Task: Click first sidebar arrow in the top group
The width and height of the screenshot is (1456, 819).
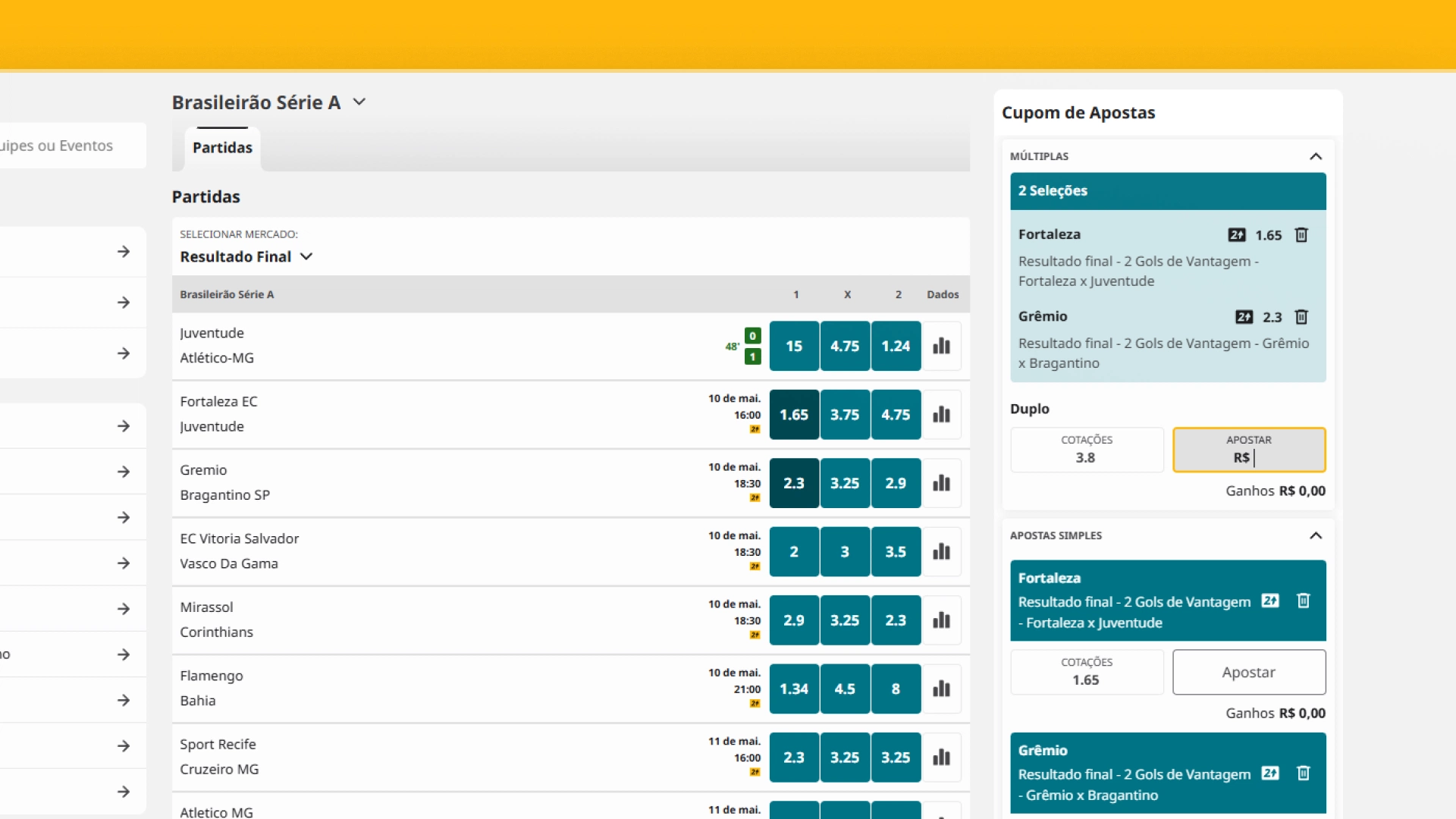Action: 124,252
